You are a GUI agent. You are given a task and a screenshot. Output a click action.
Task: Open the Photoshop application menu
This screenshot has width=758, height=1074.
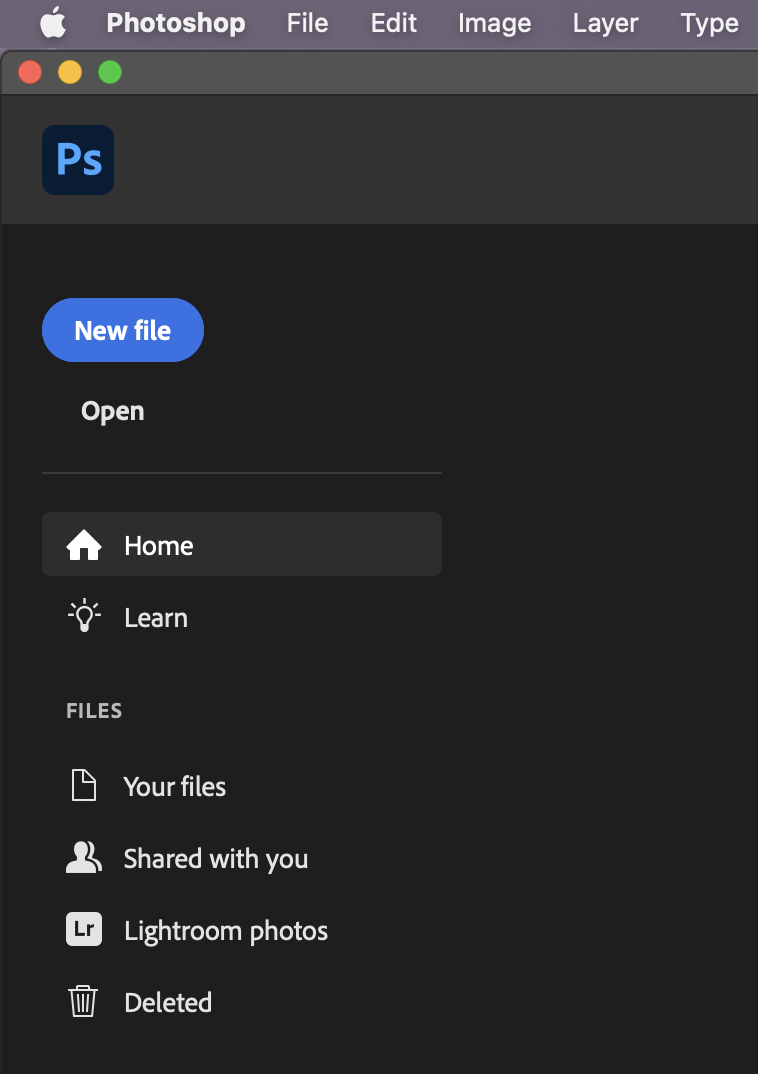176,23
